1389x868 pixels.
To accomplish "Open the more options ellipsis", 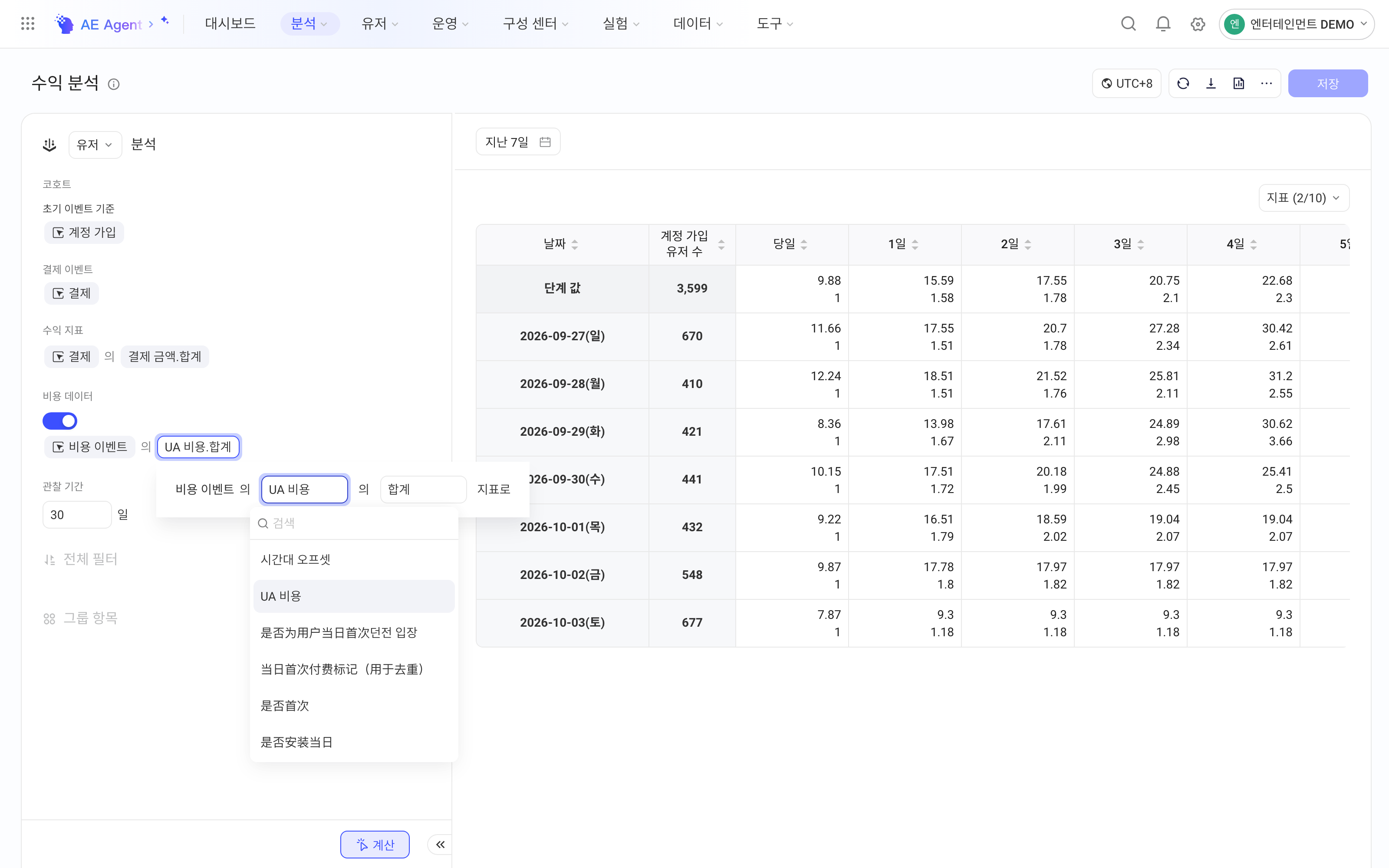I will [1266, 84].
